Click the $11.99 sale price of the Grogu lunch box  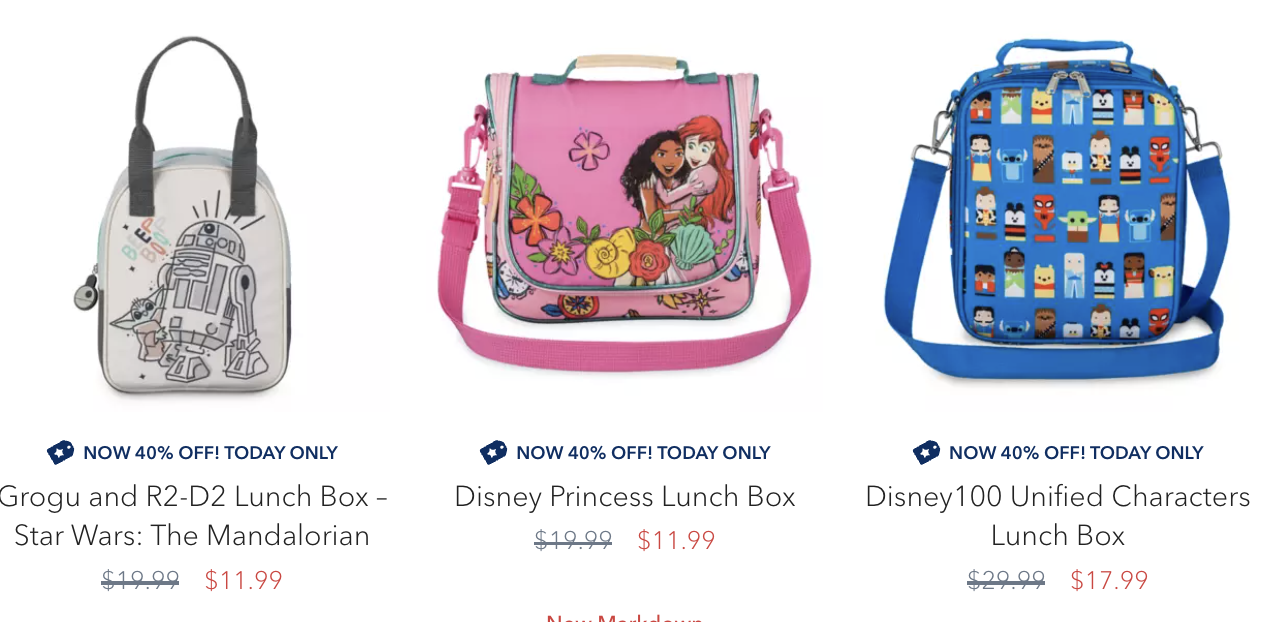244,581
